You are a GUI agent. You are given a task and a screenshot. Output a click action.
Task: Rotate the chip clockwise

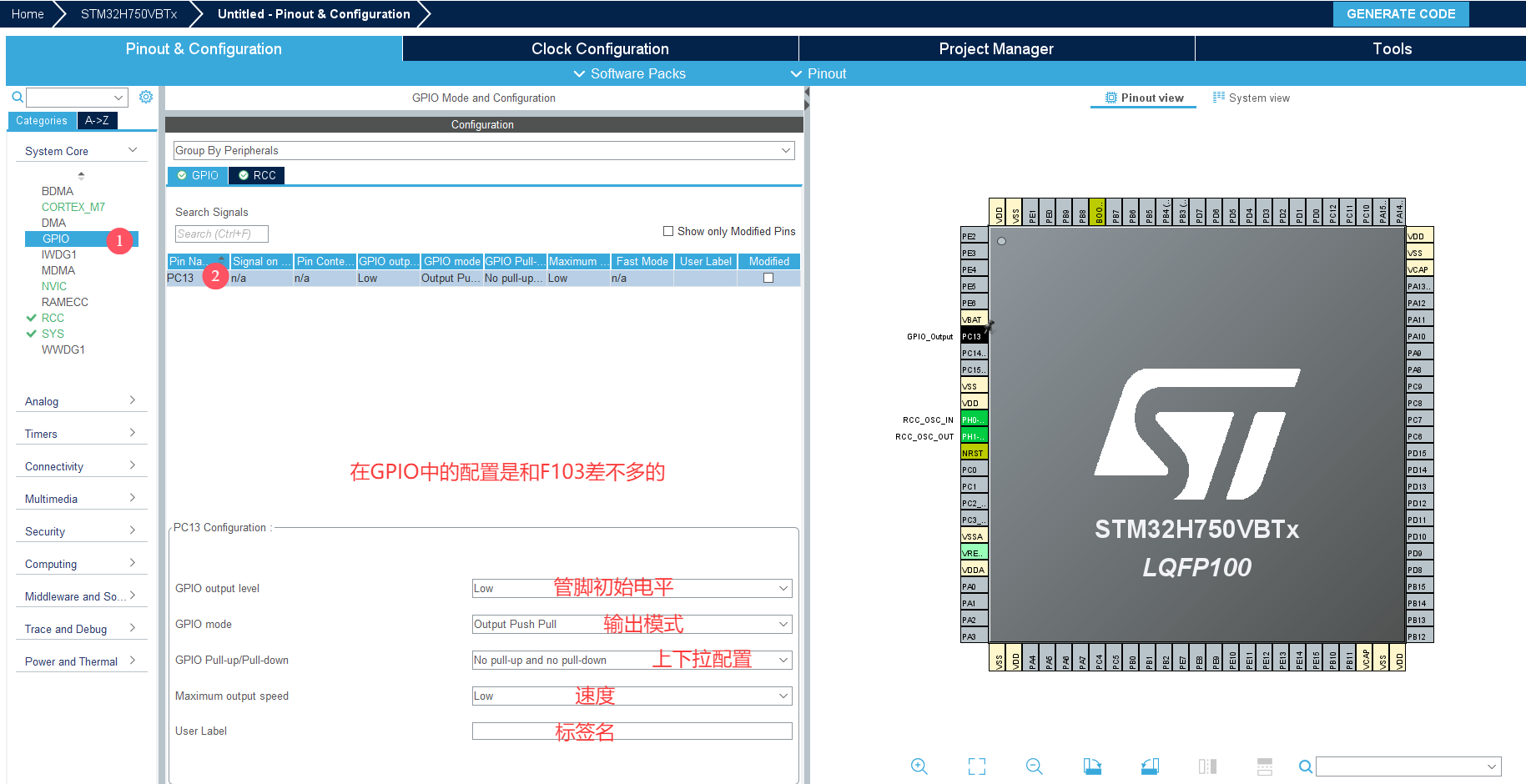(1092, 766)
